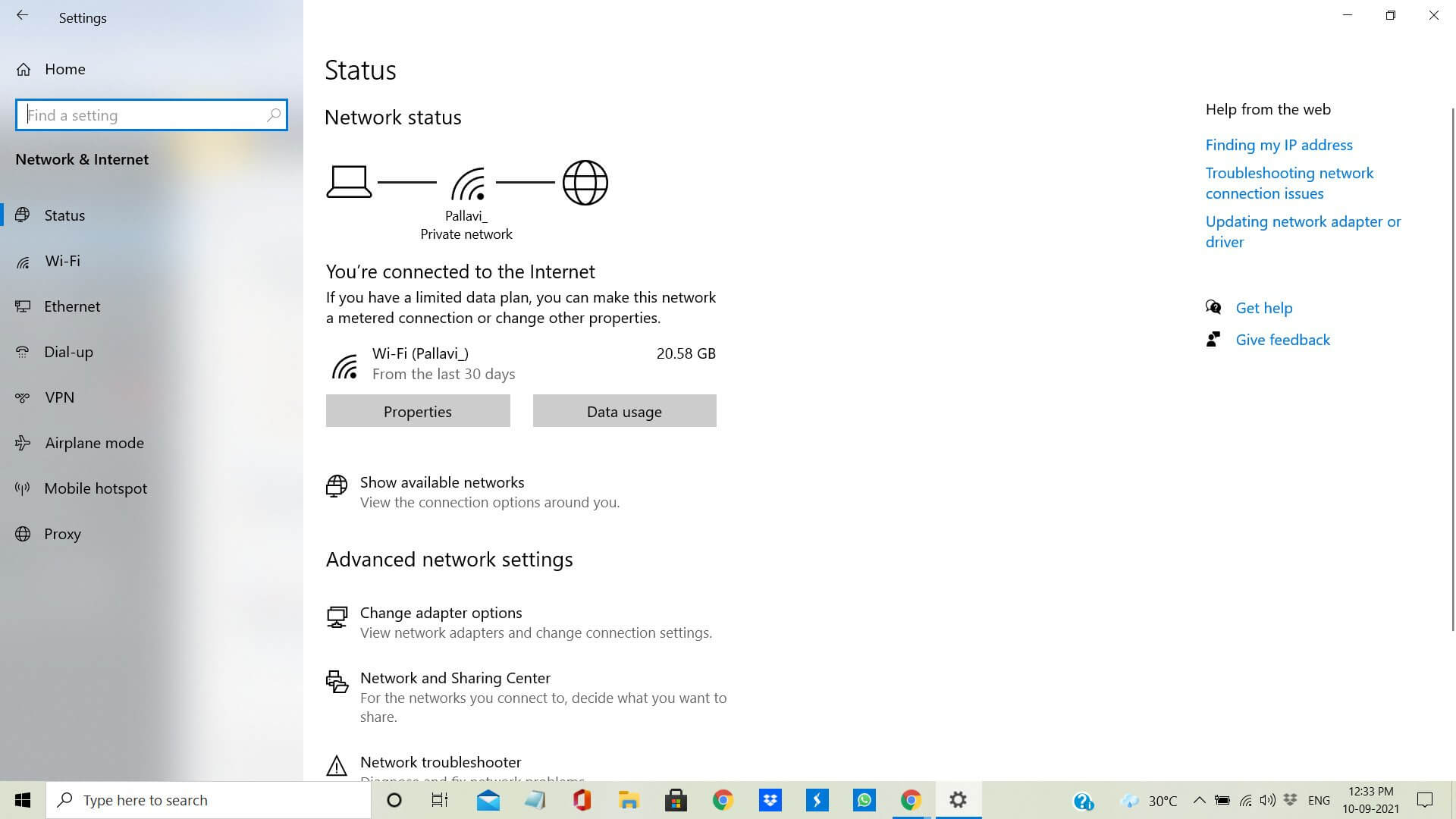
Task: Click the Wi-Fi signal icon above Pallavi_
Action: tap(468, 184)
